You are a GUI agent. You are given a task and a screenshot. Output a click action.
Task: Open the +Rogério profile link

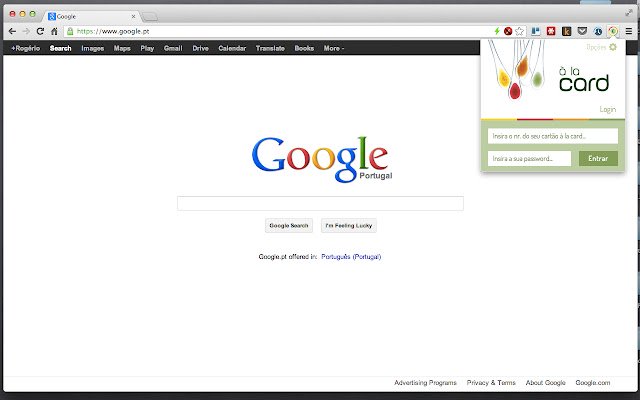[x=26, y=48]
